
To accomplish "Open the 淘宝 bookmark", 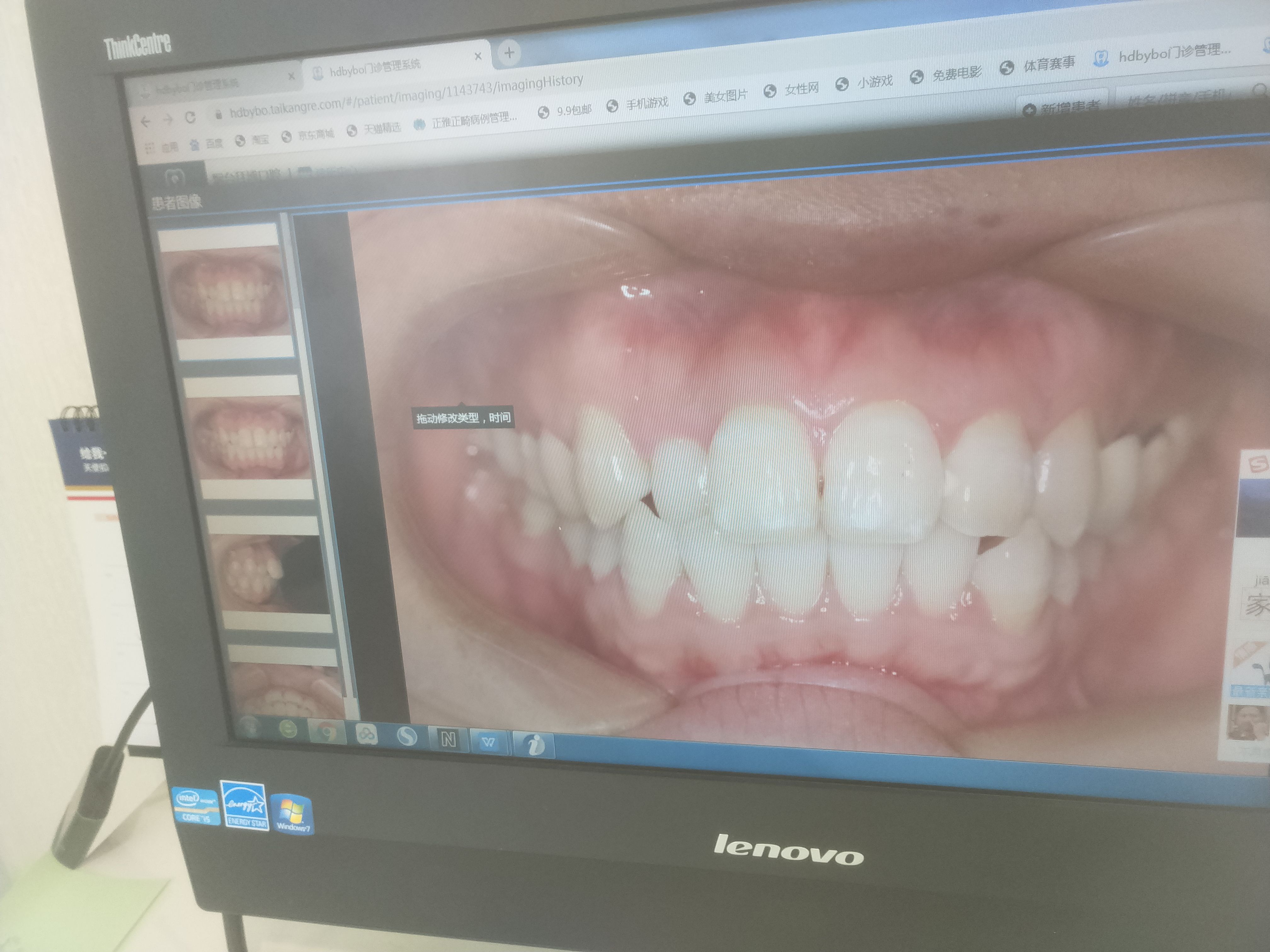I will [251, 140].
